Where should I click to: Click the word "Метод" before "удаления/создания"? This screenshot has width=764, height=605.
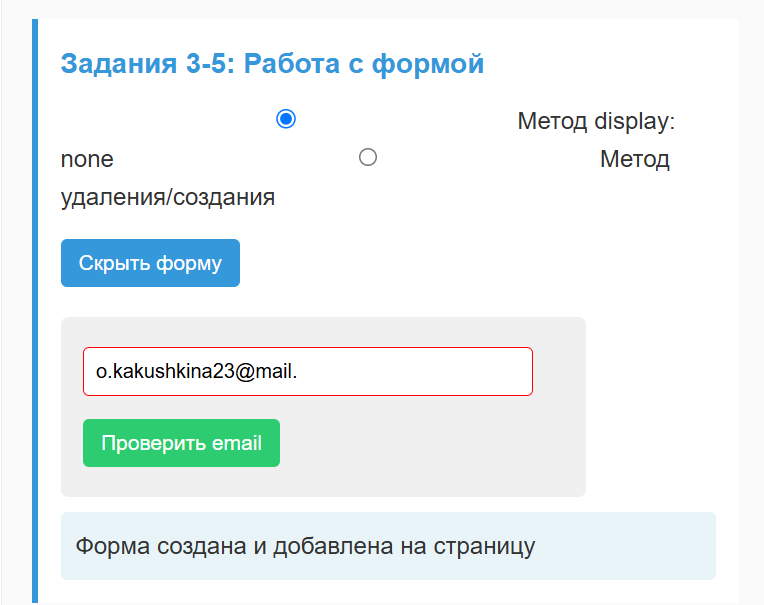(634, 159)
